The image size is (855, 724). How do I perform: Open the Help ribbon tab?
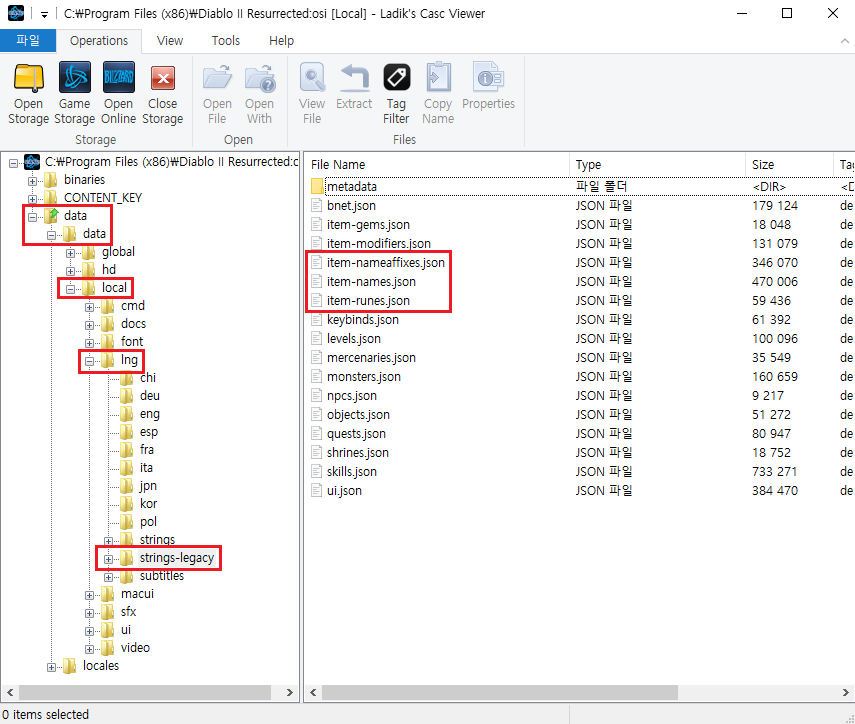point(281,41)
